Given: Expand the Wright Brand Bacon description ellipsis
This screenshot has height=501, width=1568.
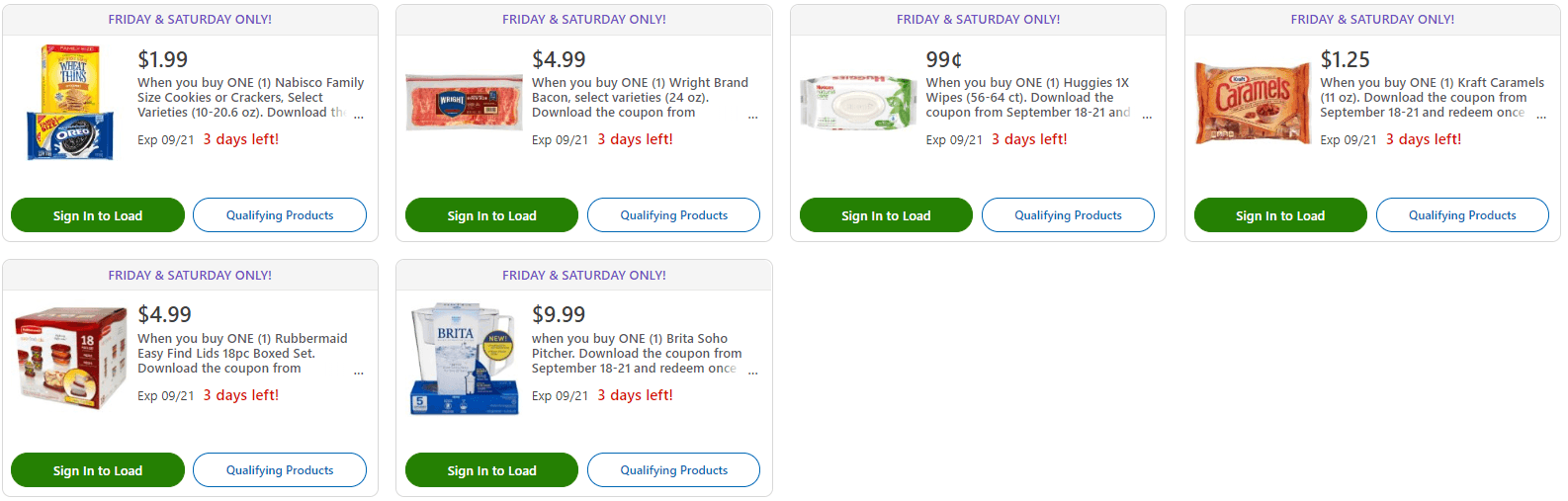Looking at the screenshot, I should pyautogui.click(x=753, y=117).
